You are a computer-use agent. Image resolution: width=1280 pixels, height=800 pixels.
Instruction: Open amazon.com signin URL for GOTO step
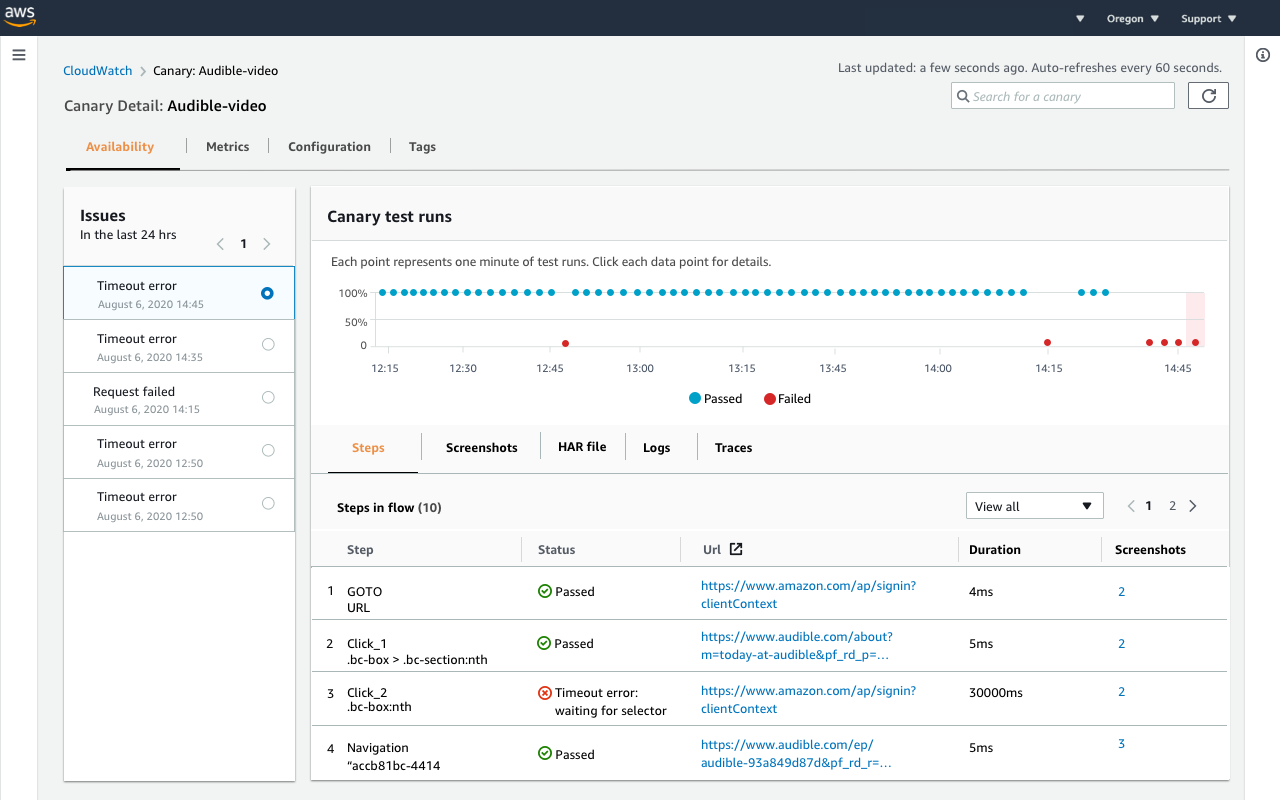808,594
